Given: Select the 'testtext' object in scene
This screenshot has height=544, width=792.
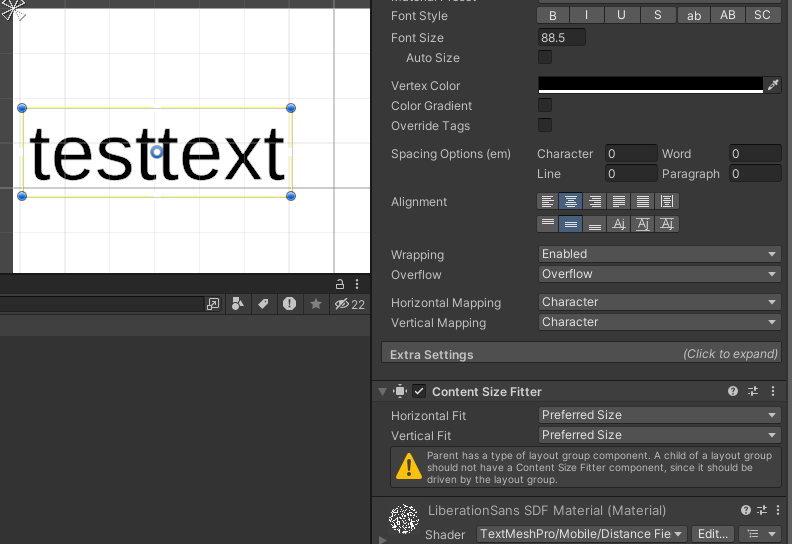Looking at the screenshot, I should pyautogui.click(x=157, y=153).
